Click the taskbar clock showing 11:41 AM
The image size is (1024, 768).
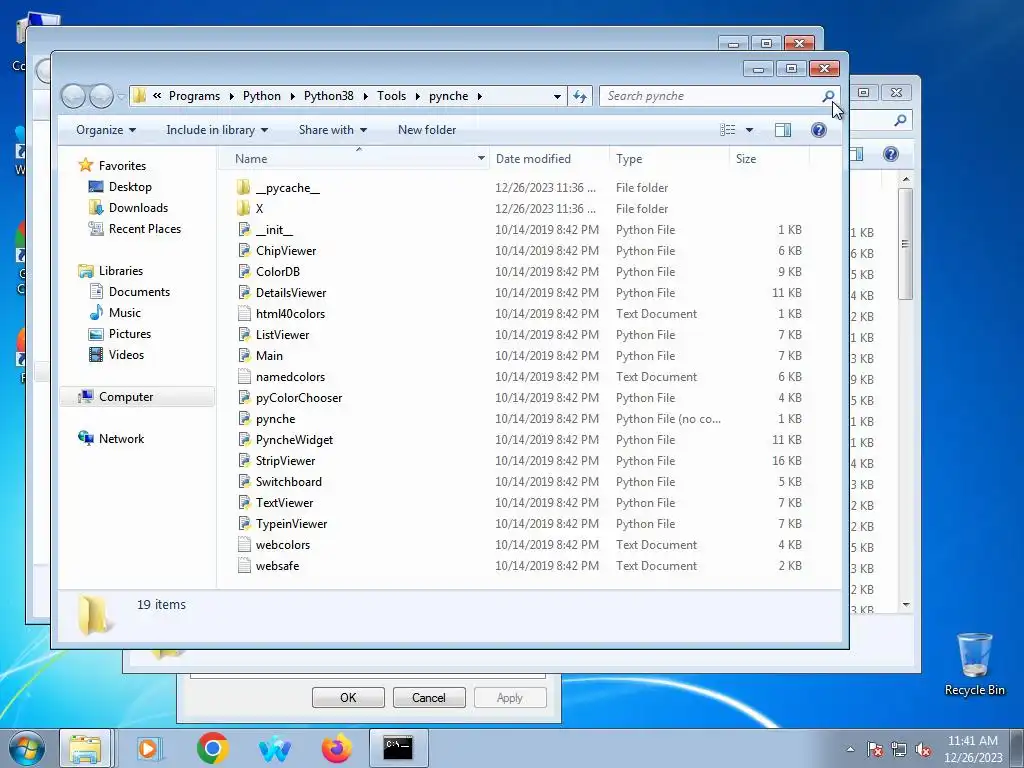pos(972,749)
